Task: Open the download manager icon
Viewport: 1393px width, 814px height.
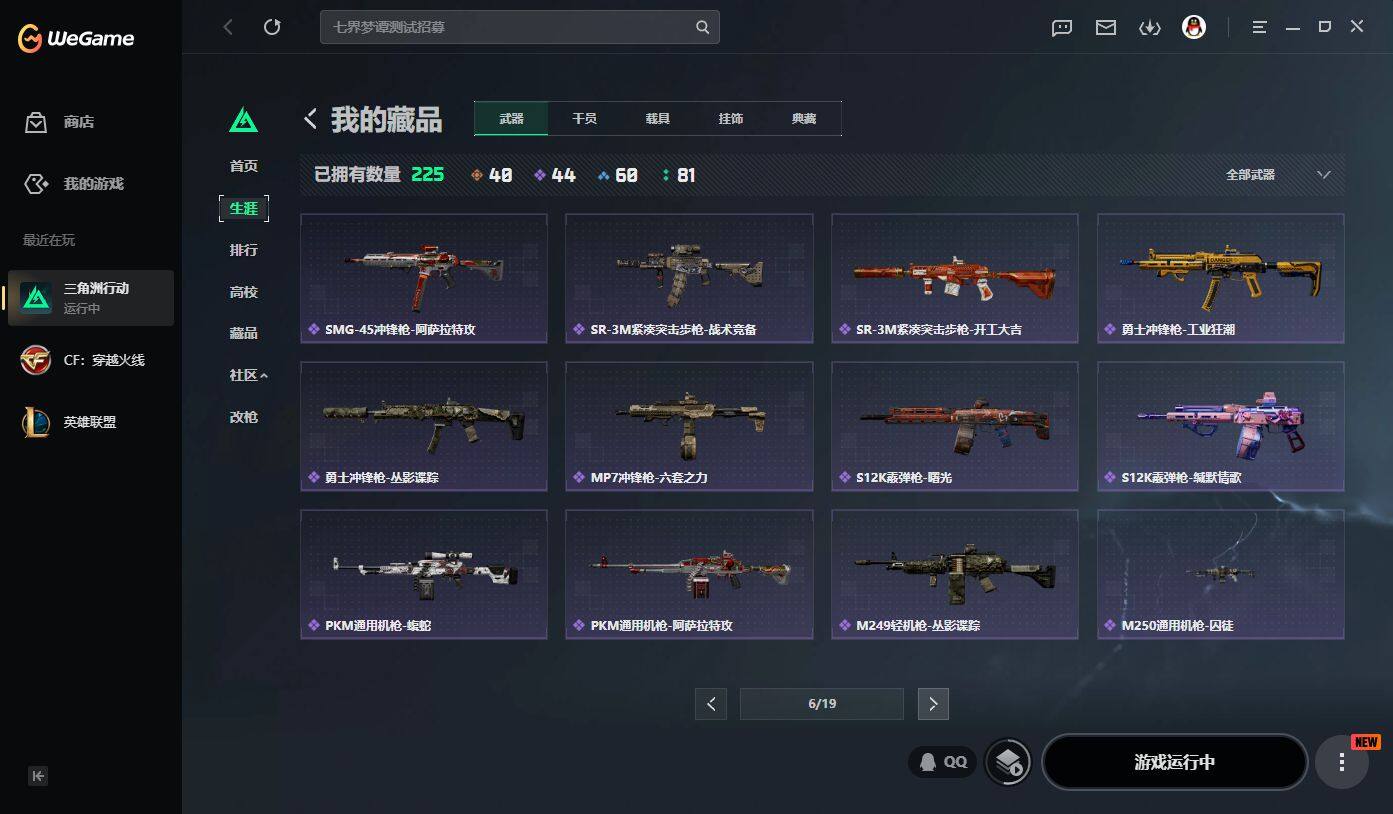Action: [x=1149, y=28]
